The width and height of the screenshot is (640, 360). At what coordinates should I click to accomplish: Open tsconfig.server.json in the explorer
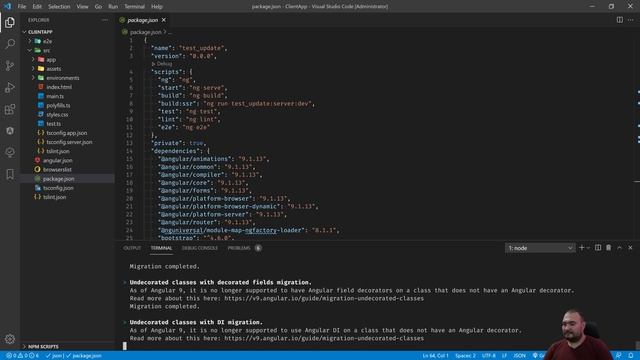pyautogui.click(x=69, y=142)
